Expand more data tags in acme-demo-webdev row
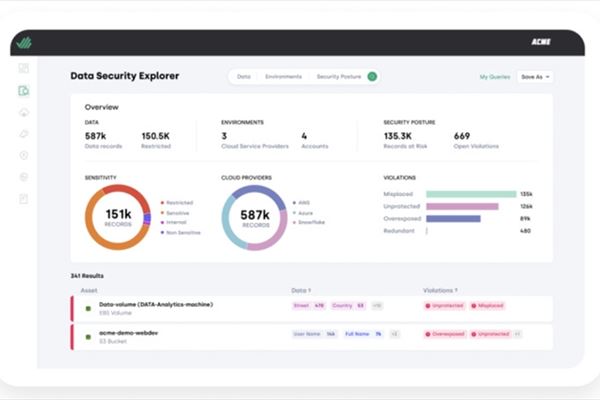 point(394,334)
